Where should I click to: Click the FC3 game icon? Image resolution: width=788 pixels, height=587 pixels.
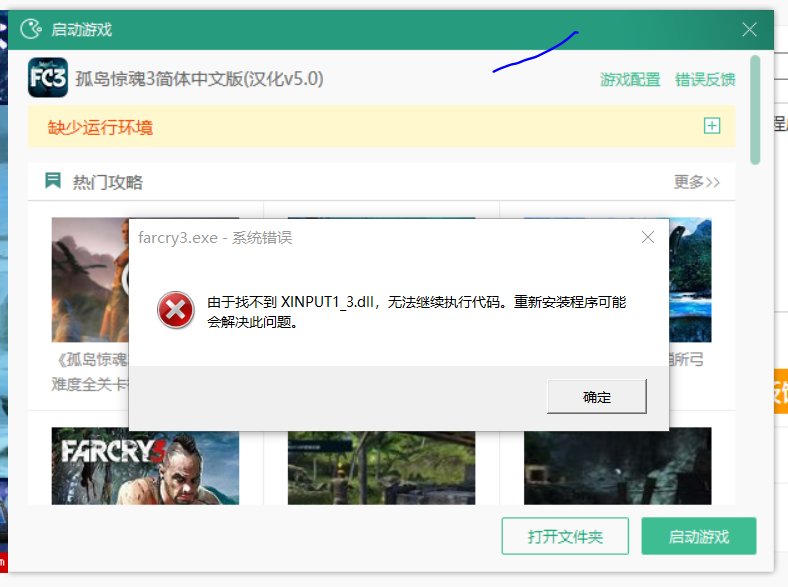(48, 77)
